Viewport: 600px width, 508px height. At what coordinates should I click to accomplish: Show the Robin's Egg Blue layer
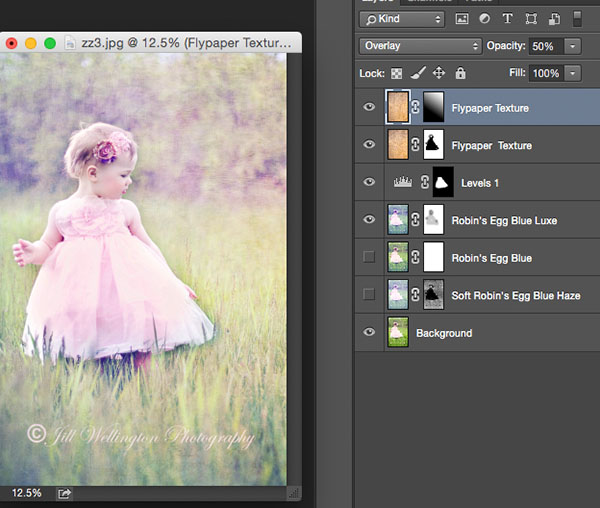(x=369, y=257)
